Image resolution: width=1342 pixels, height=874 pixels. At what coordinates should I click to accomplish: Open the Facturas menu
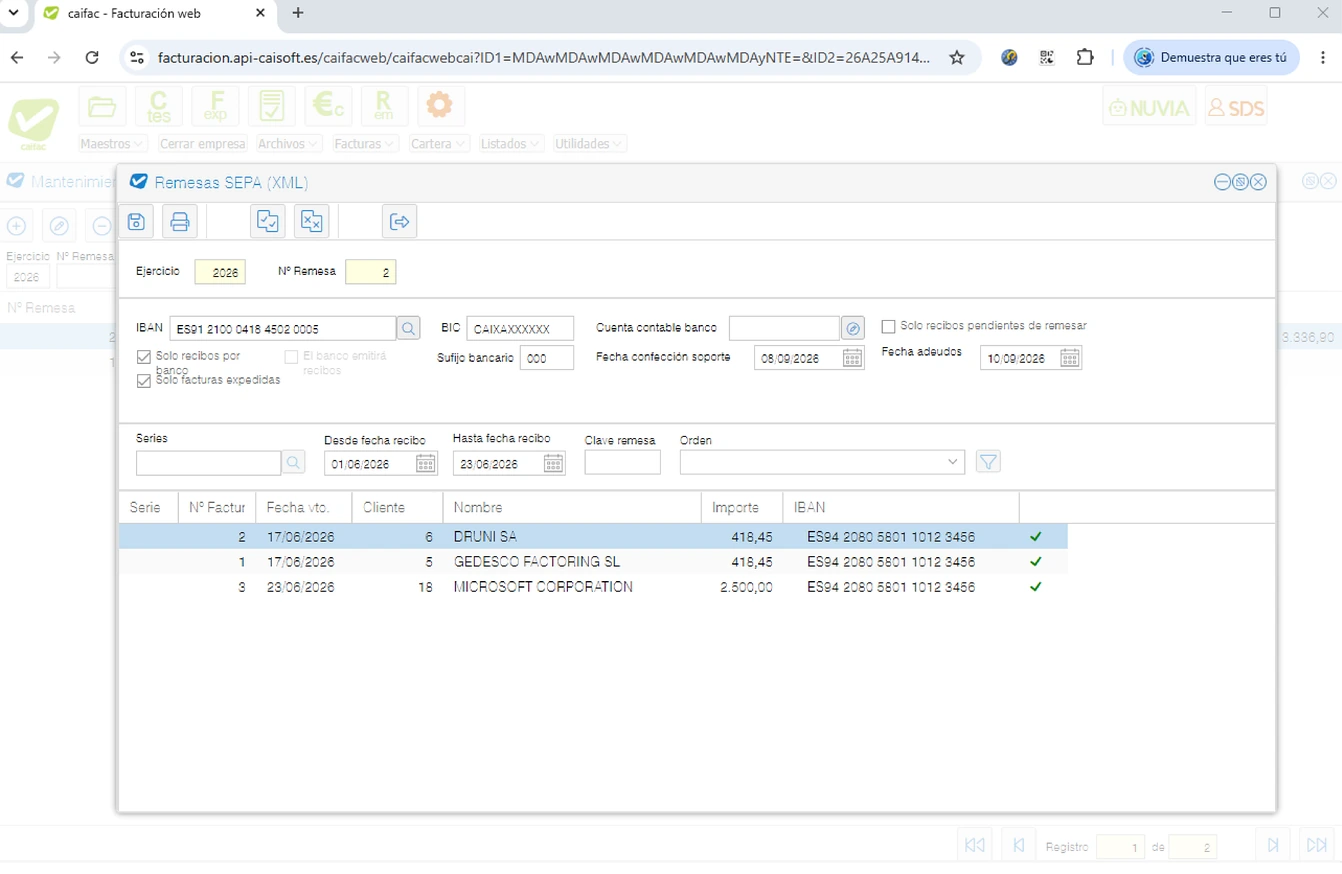[x=366, y=144]
